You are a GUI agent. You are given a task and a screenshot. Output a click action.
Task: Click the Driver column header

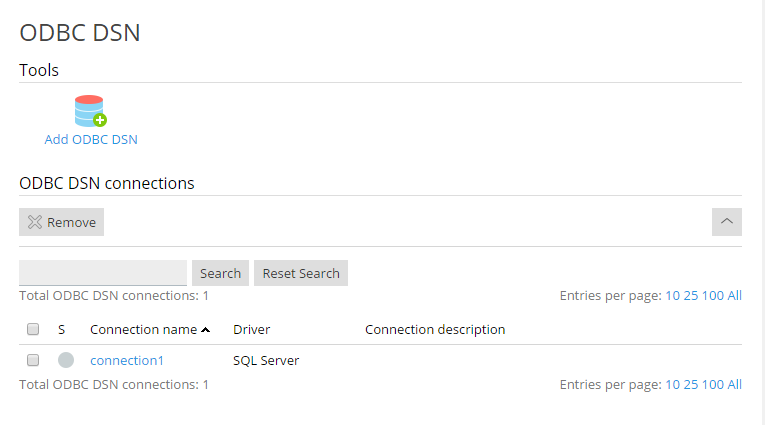[x=251, y=329]
